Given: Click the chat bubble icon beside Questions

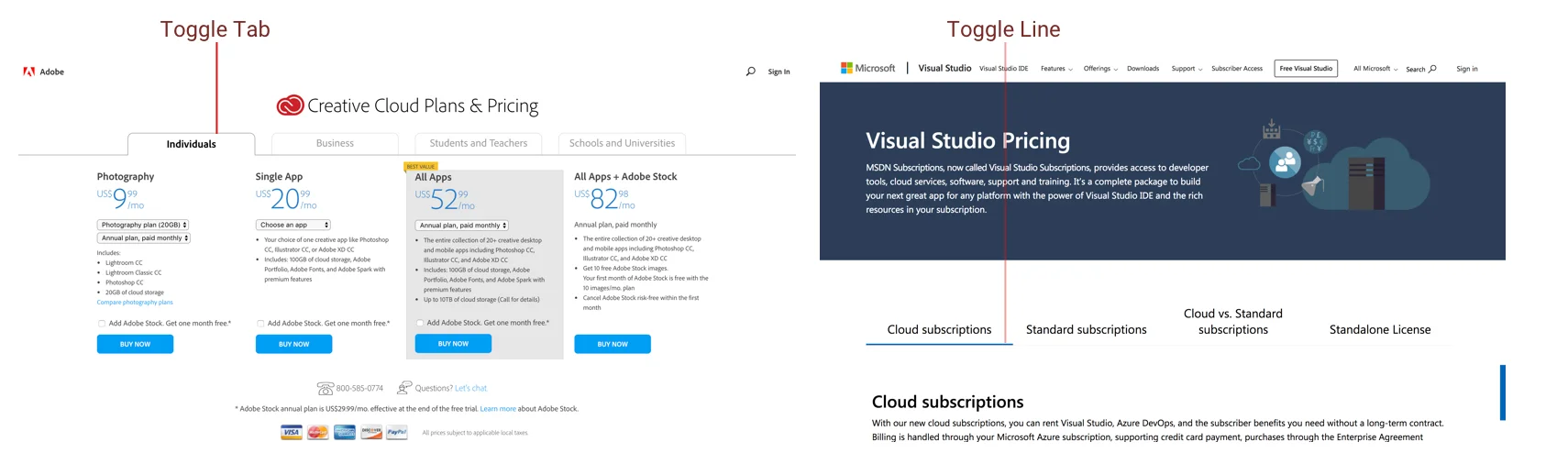Looking at the screenshot, I should click(x=404, y=388).
